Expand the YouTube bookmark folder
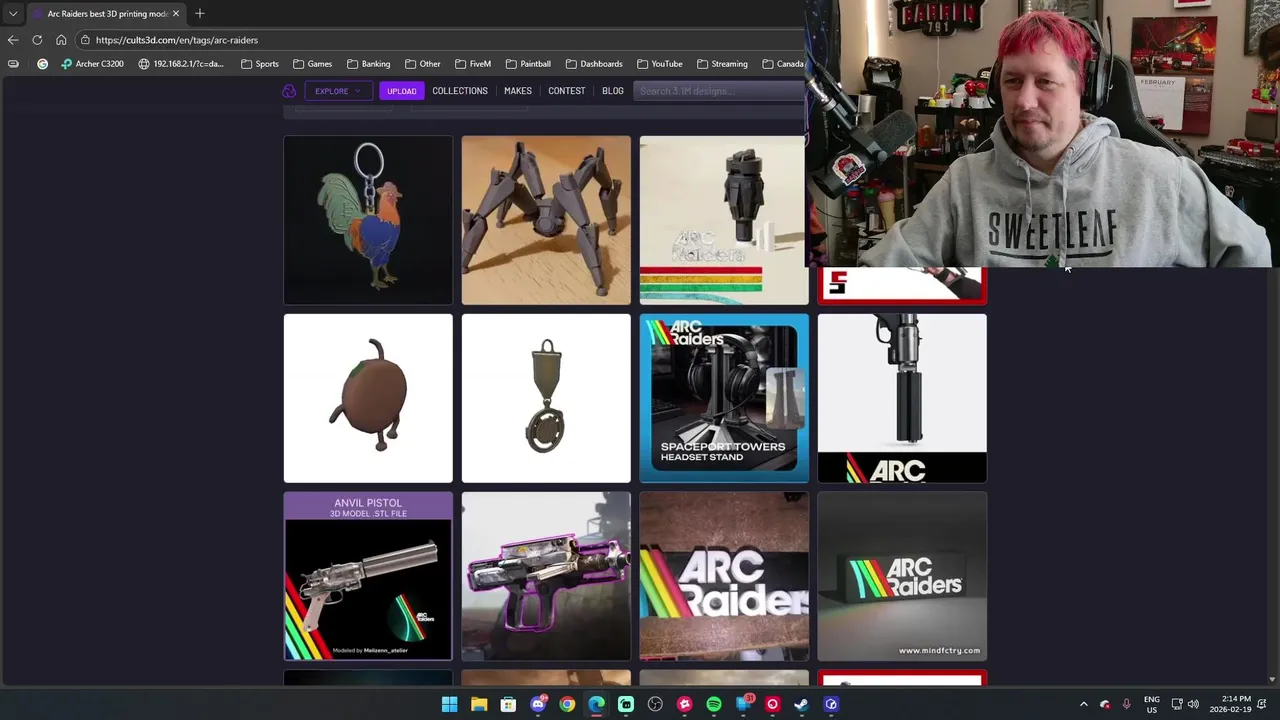Viewport: 1280px width, 720px height. 659,64
